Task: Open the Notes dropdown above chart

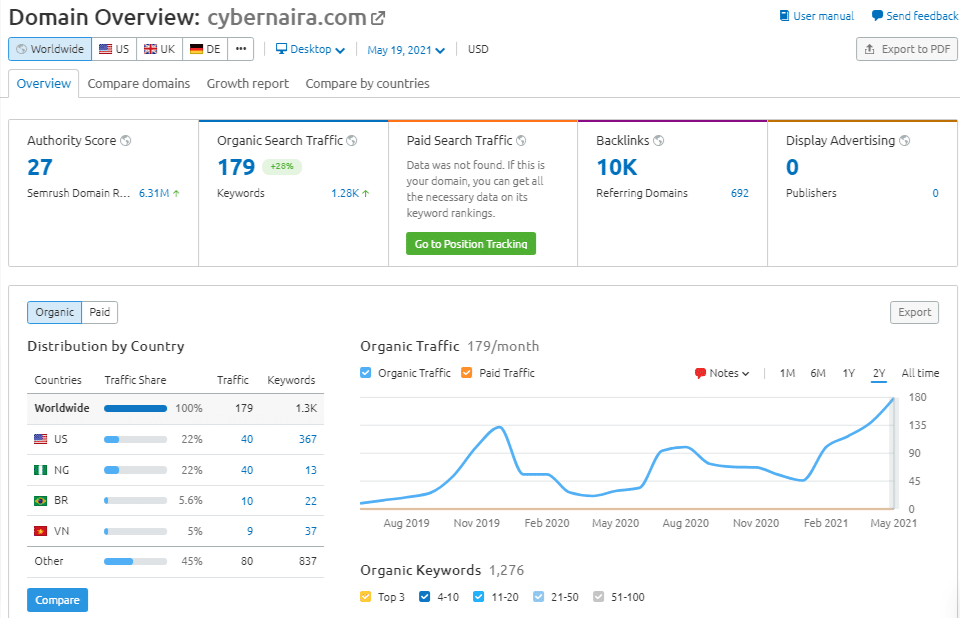Action: [722, 373]
